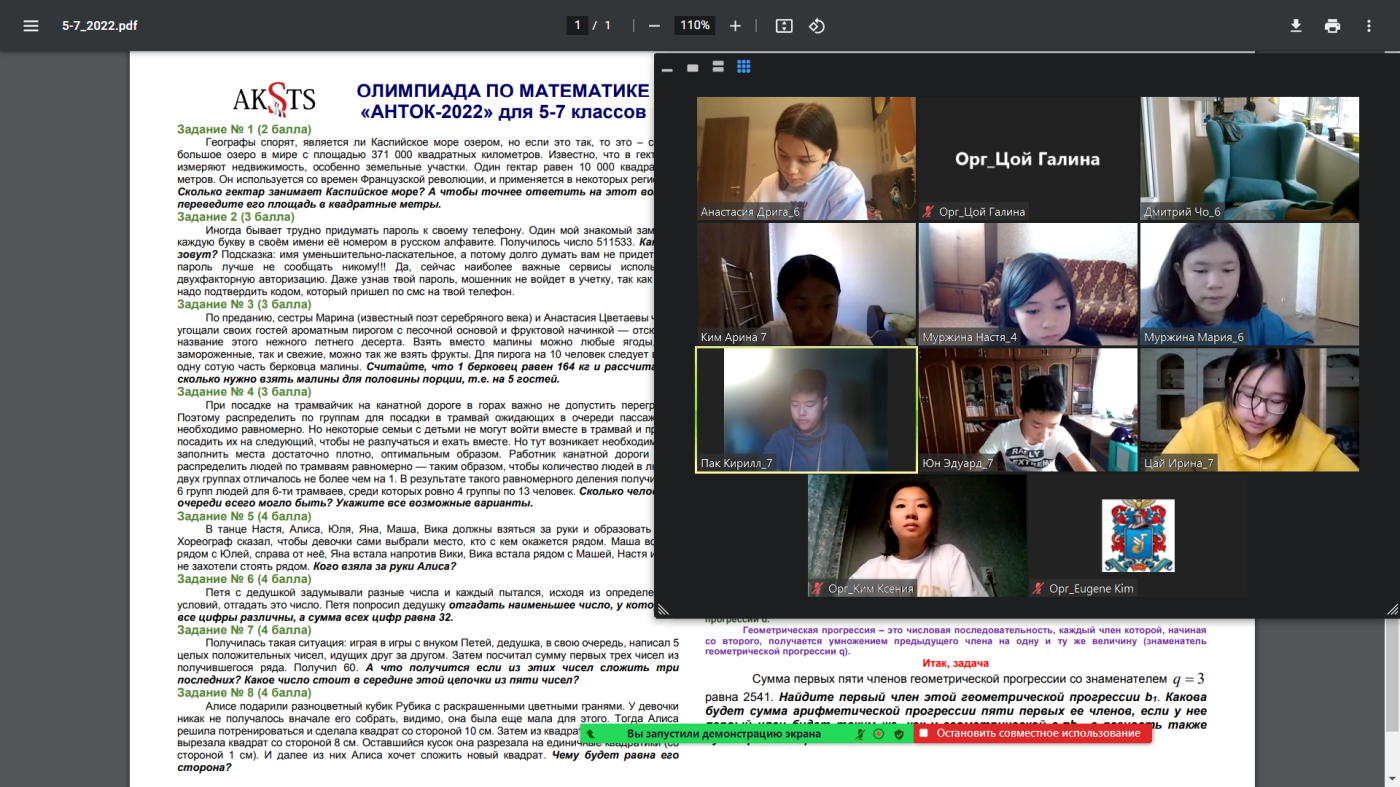Click the muted microphone icon in sharing bar
Image resolution: width=1400 pixels, height=787 pixels.
860,734
